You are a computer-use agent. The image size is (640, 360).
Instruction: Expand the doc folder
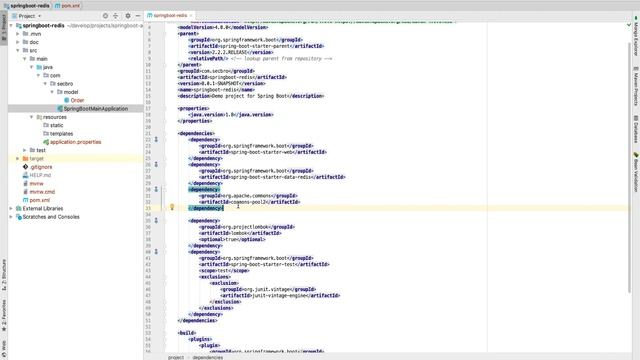click(18, 42)
